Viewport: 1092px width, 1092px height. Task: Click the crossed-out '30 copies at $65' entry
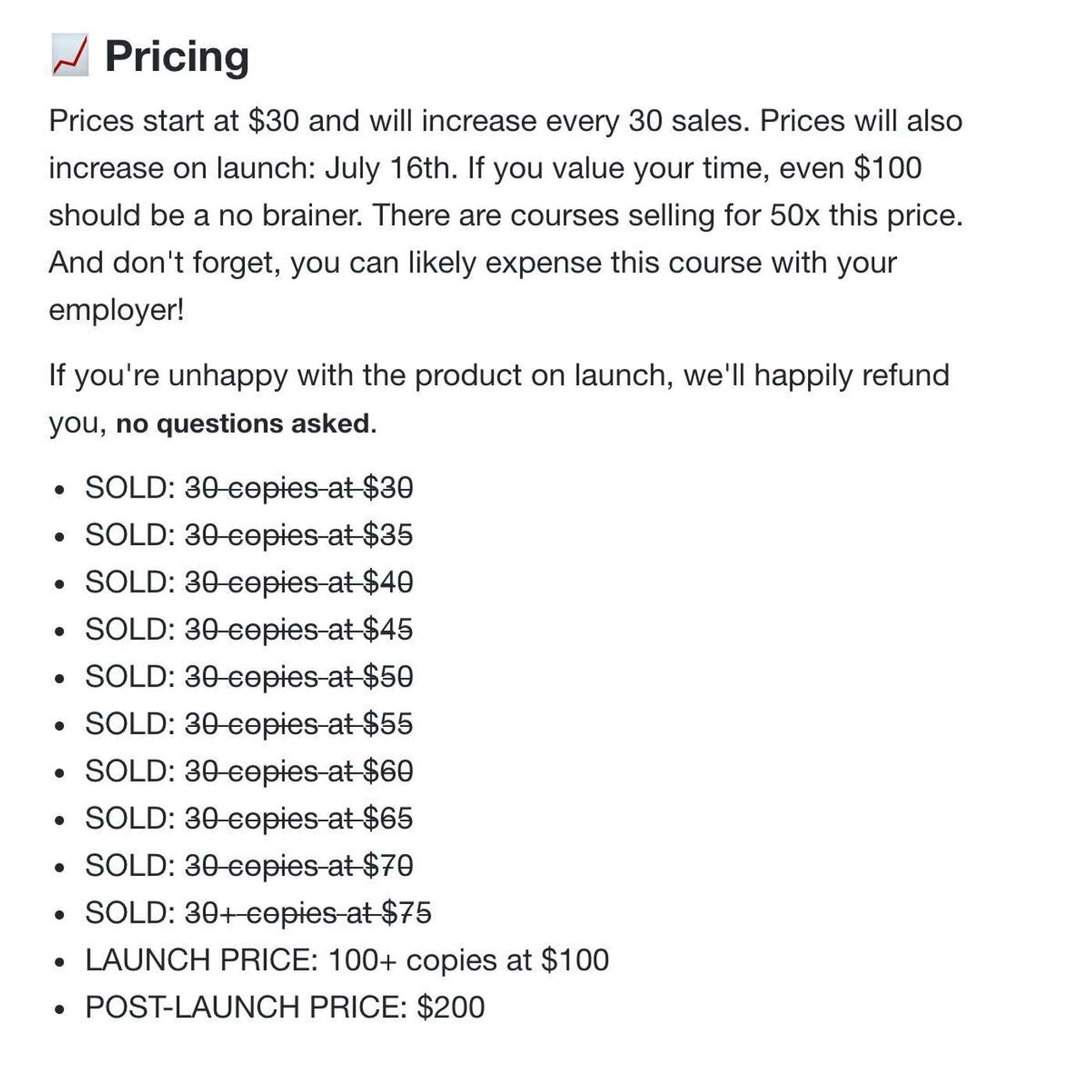299,818
